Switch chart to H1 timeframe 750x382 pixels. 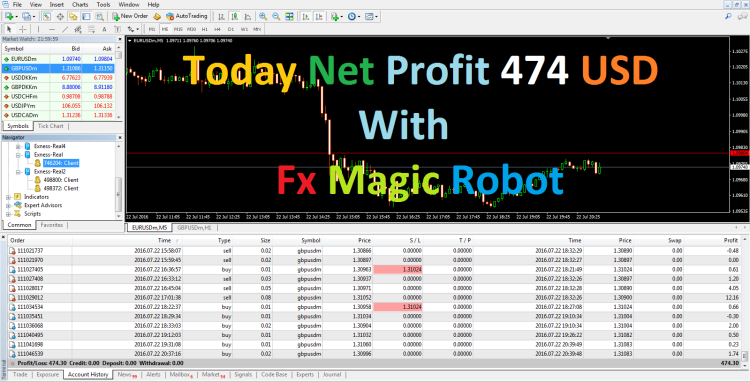point(205,29)
